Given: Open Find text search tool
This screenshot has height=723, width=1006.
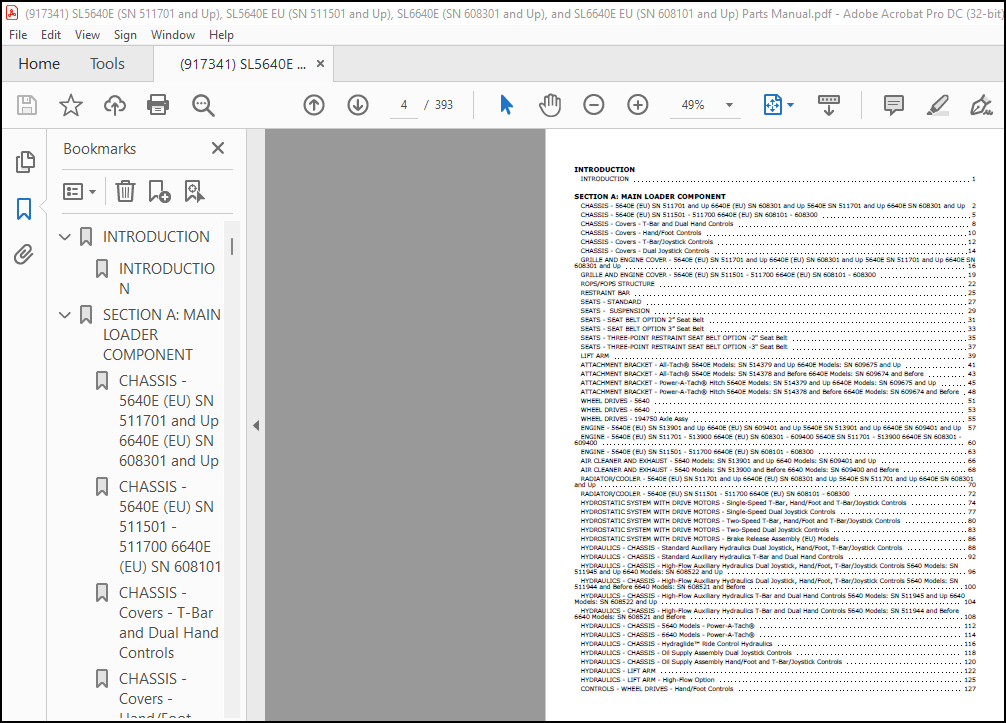Looking at the screenshot, I should (203, 105).
